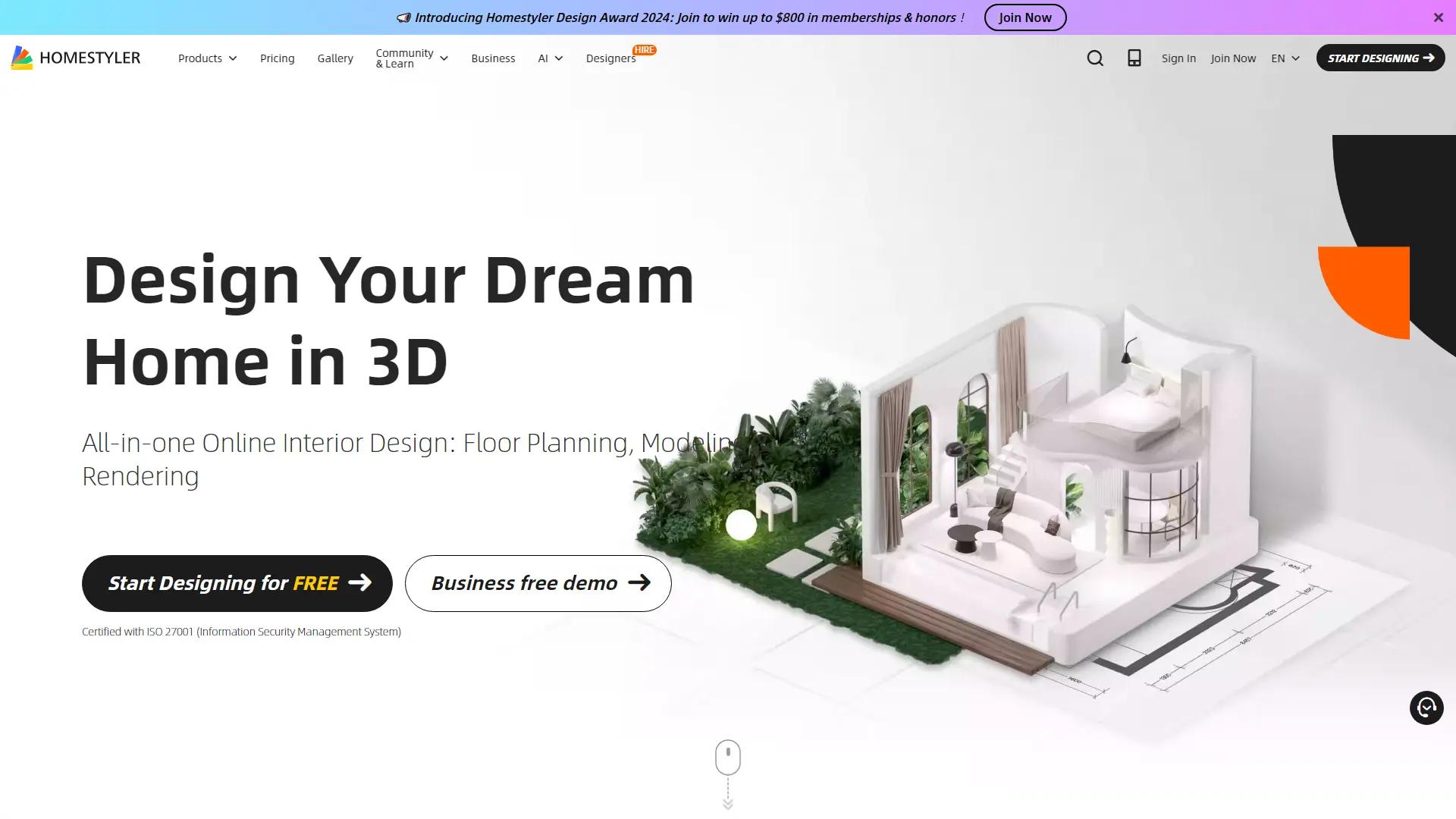
Task: Open the Community & Learn dropdown
Action: 411,58
